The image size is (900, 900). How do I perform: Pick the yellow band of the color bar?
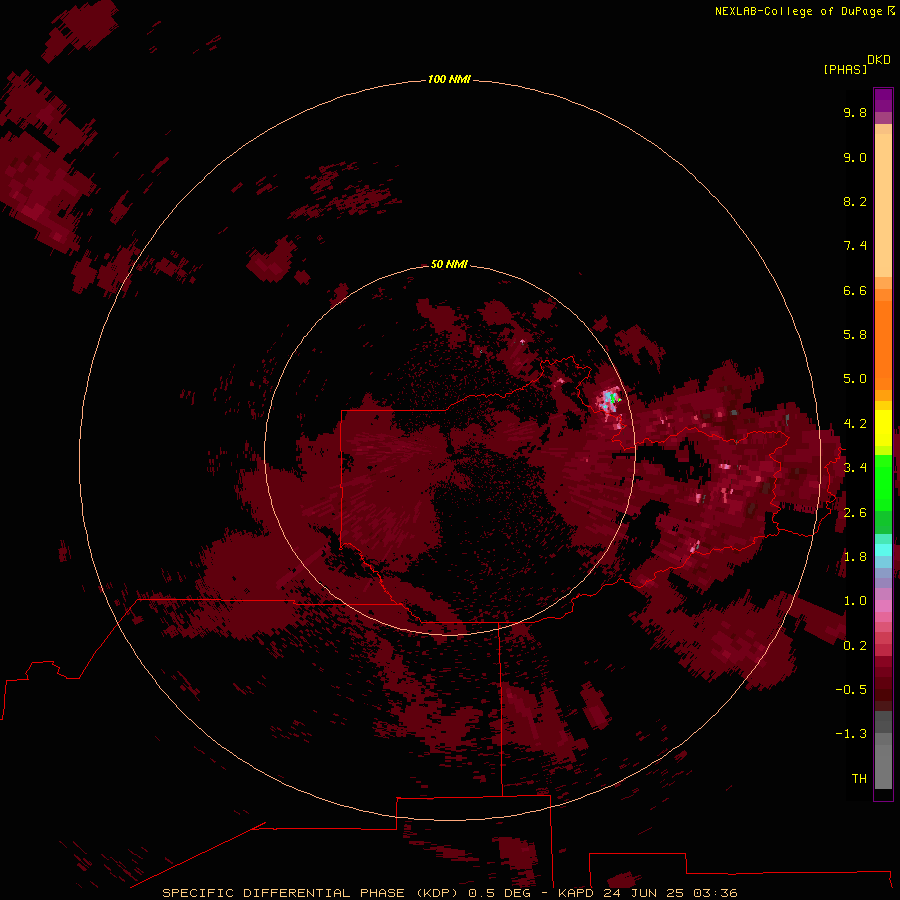[883, 428]
